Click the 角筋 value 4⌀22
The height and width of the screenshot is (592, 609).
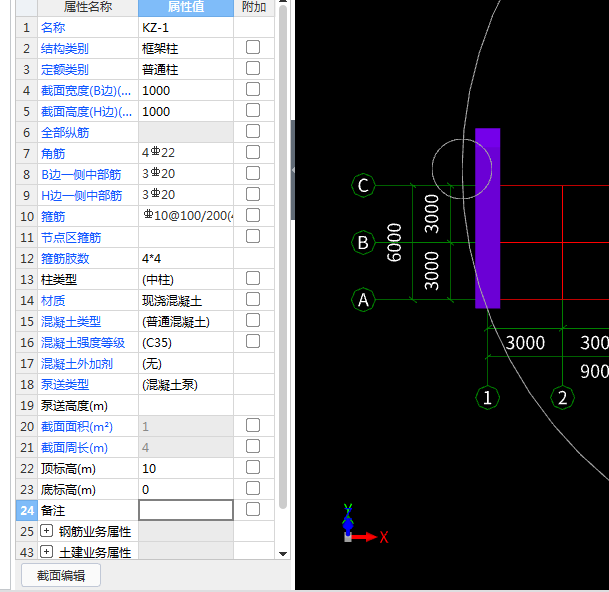pos(186,153)
